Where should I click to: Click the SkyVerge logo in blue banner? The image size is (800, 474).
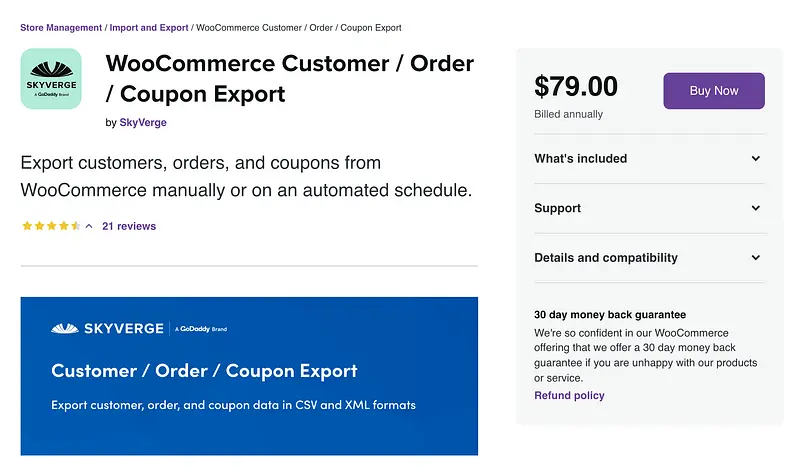110,328
